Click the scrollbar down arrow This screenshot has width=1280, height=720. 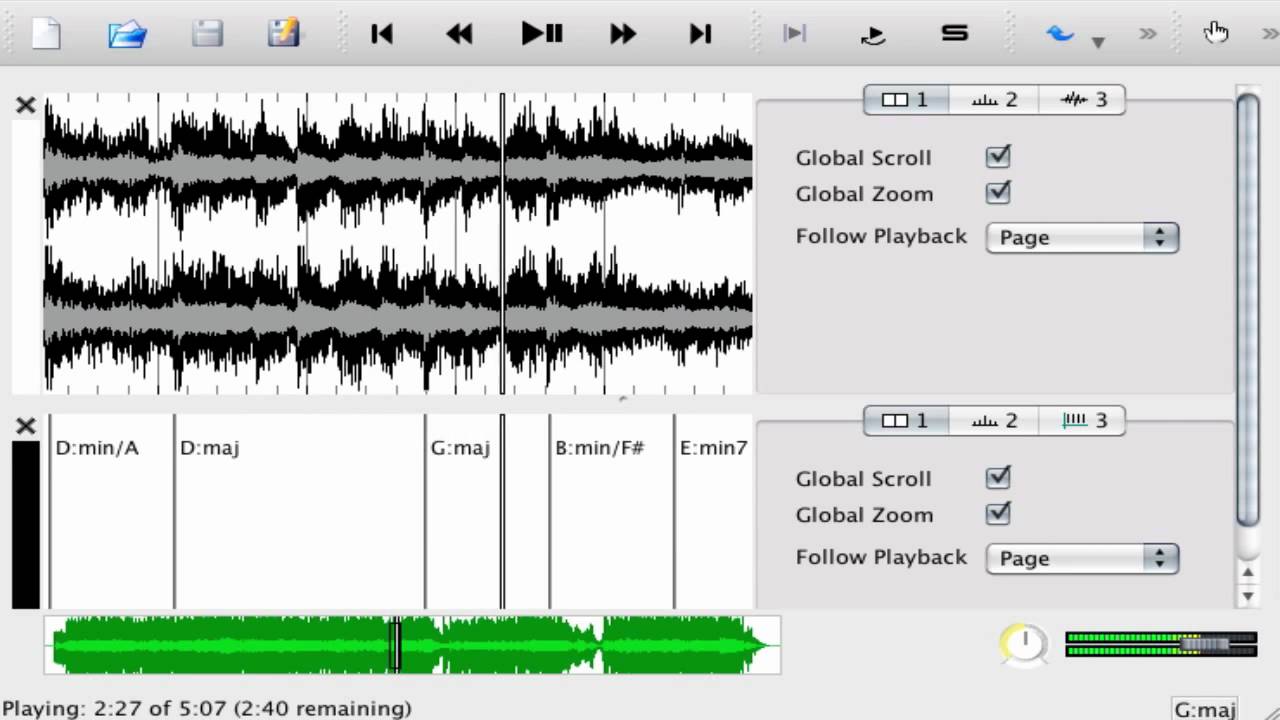point(1248,597)
